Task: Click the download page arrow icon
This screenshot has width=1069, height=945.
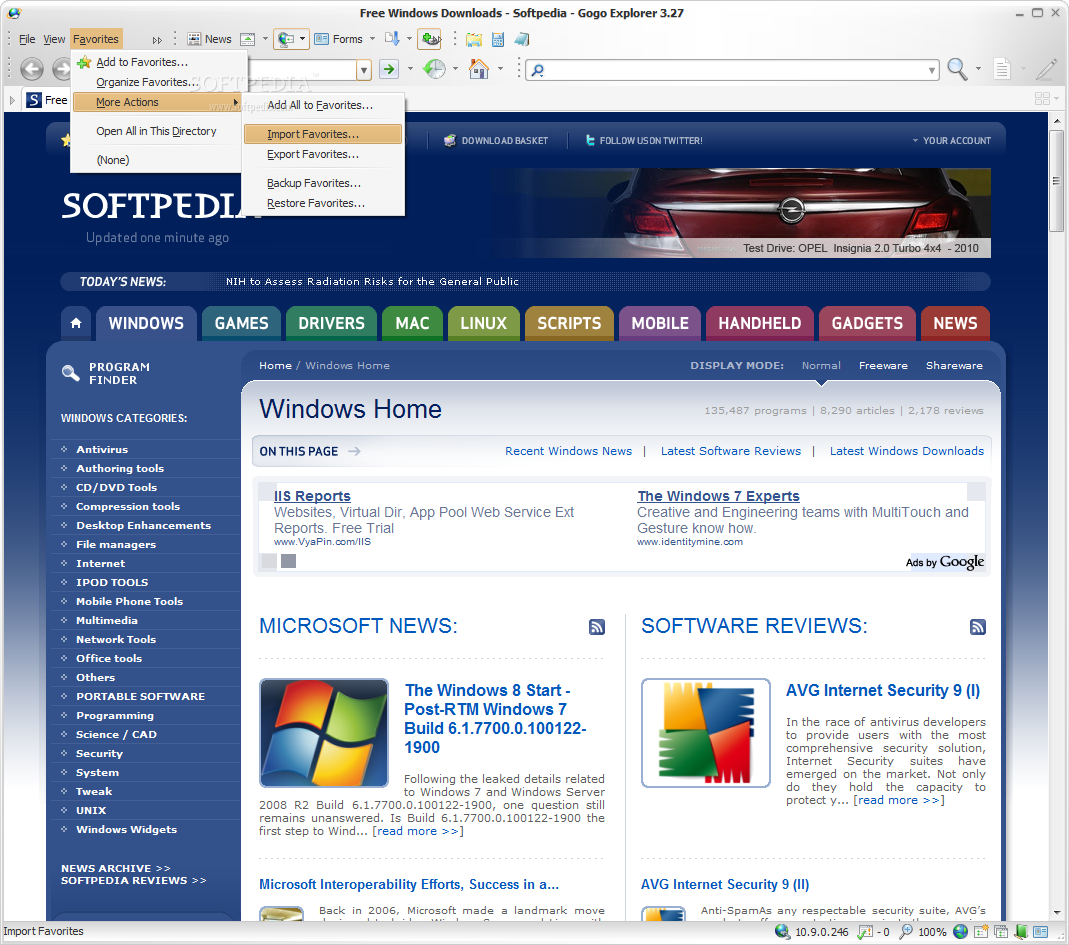Action: (392, 39)
